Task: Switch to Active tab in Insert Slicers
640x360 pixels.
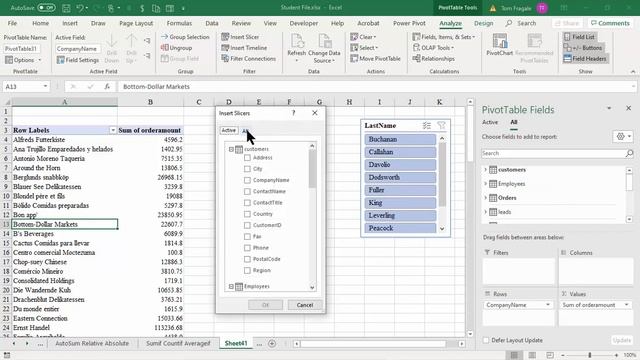Action: click(229, 130)
